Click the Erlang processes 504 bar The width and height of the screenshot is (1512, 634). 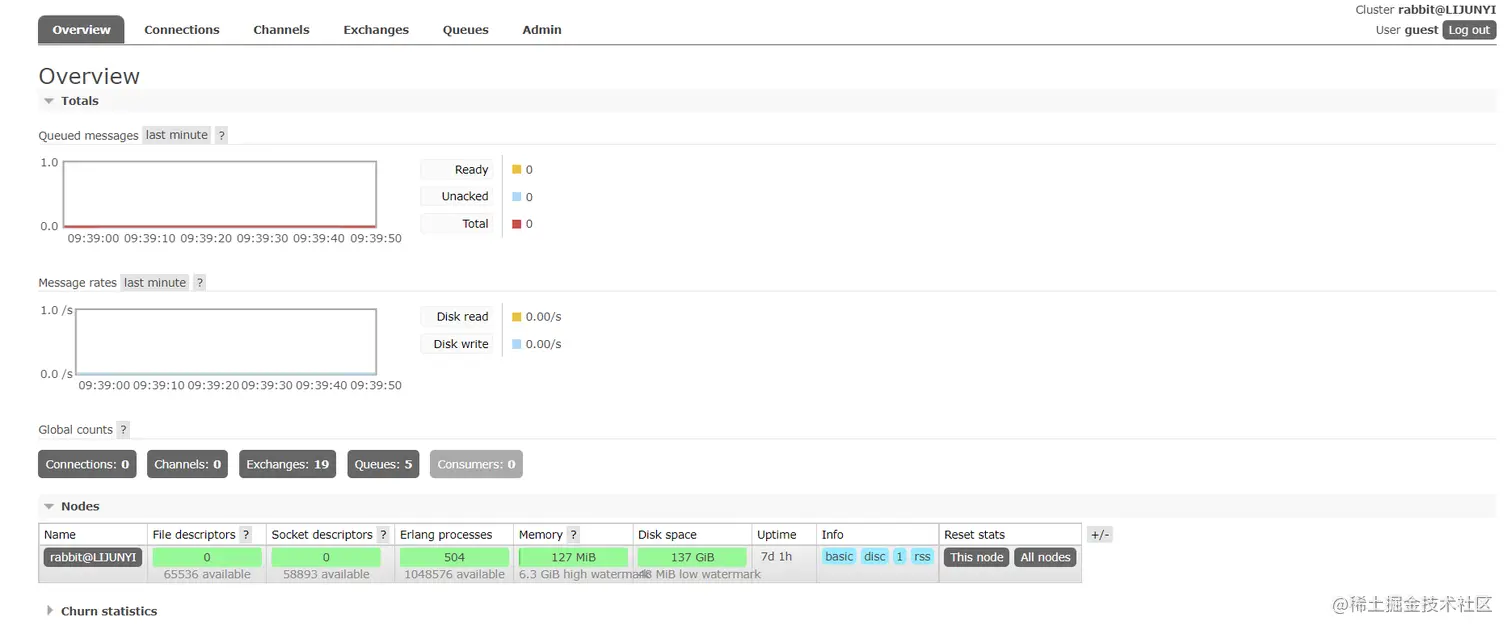click(454, 557)
